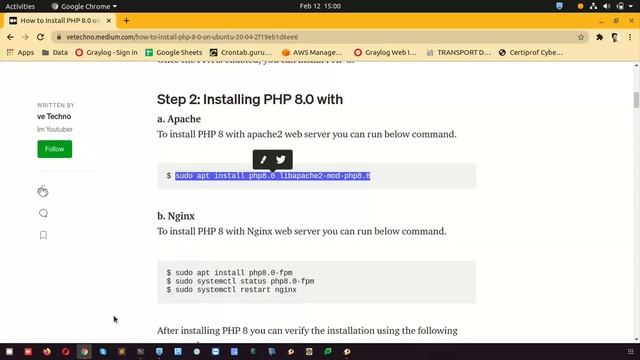The height and width of the screenshot is (360, 640).
Task: Bookmark this page with the star icon
Action: [x=581, y=37]
